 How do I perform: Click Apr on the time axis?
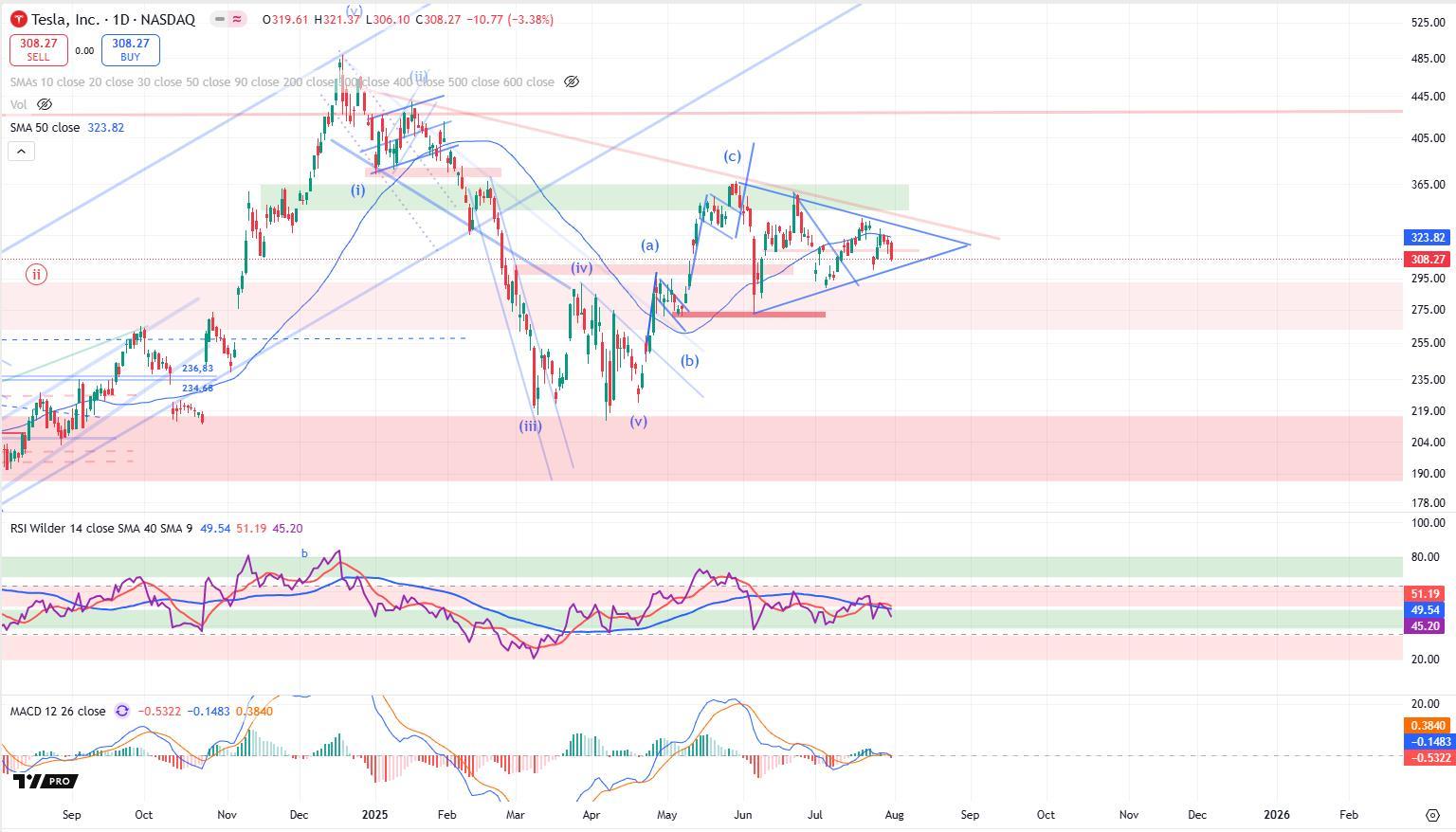pos(591,814)
